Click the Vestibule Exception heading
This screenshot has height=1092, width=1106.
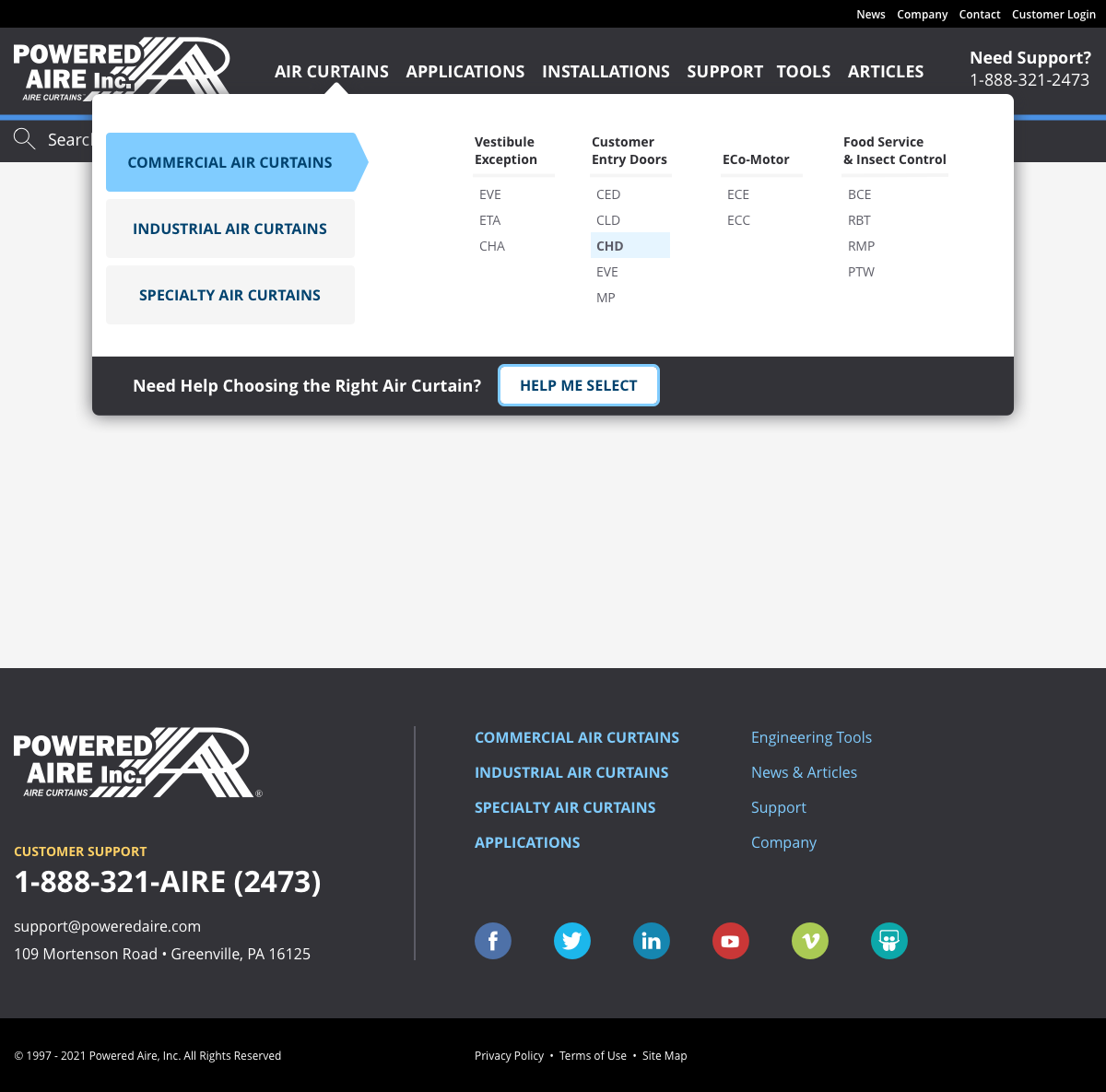point(506,150)
